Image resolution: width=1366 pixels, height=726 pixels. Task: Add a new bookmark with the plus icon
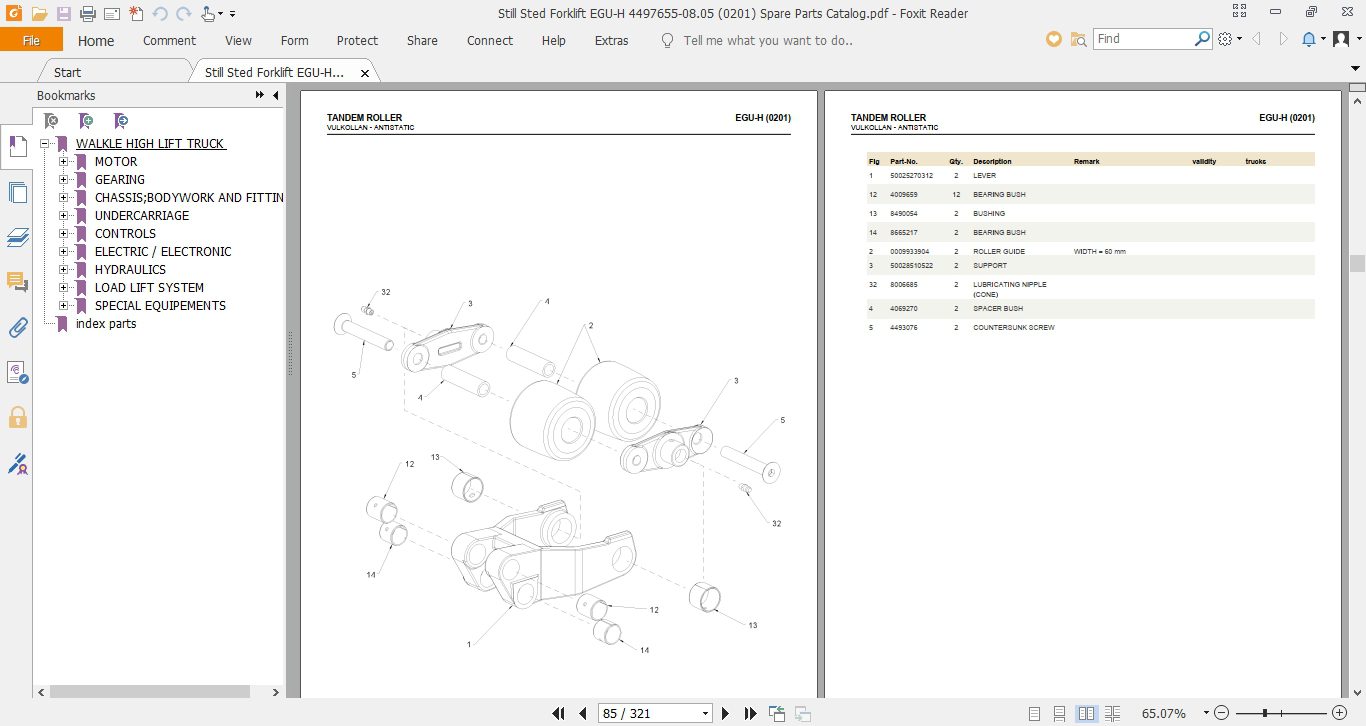click(x=87, y=121)
